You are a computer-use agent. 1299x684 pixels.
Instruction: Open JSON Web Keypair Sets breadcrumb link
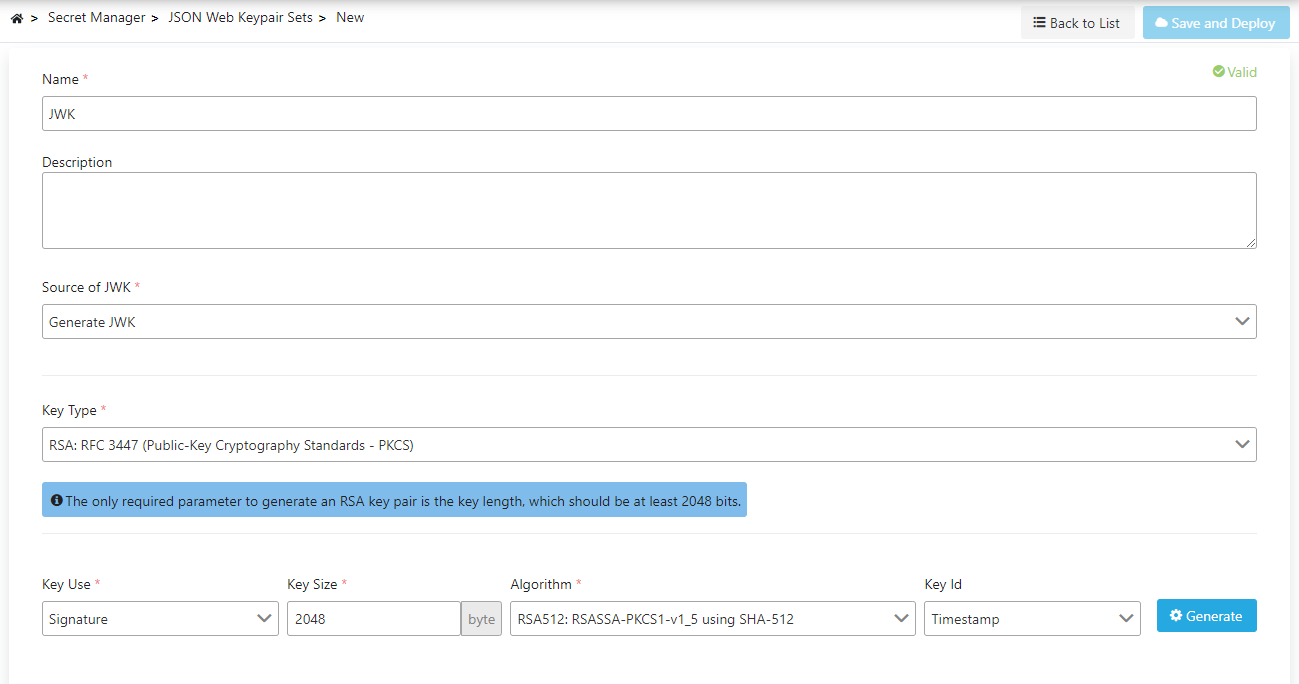point(240,18)
